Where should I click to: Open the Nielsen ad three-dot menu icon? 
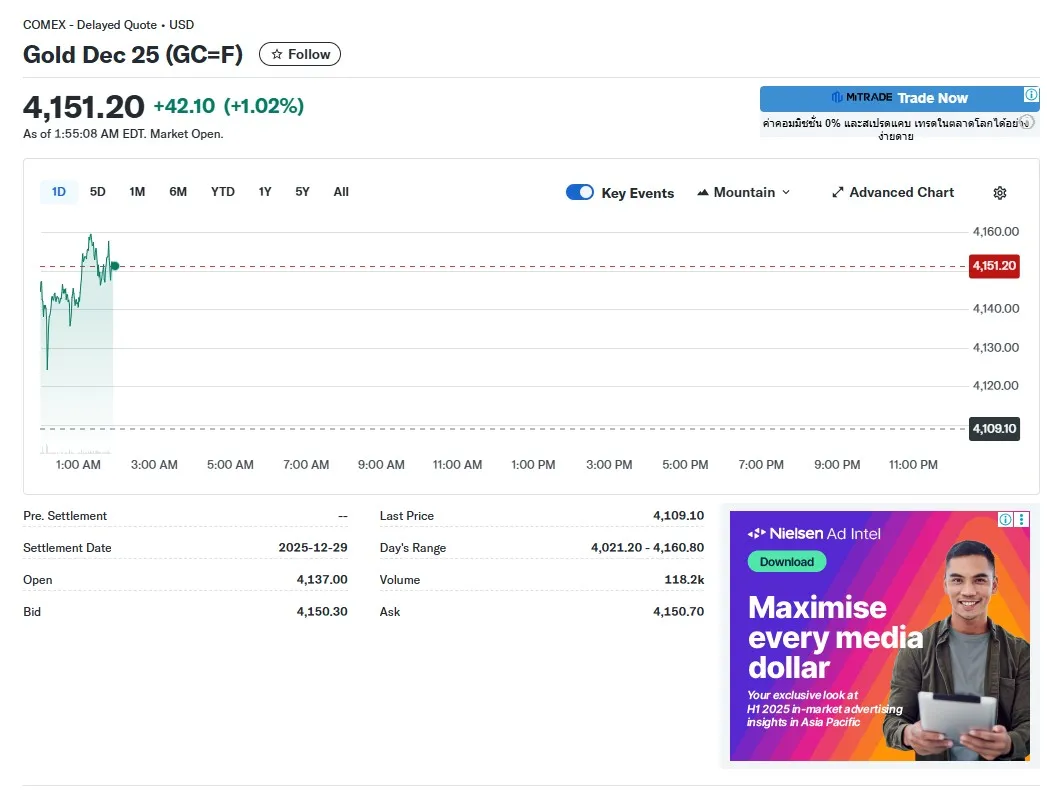coord(1021,520)
